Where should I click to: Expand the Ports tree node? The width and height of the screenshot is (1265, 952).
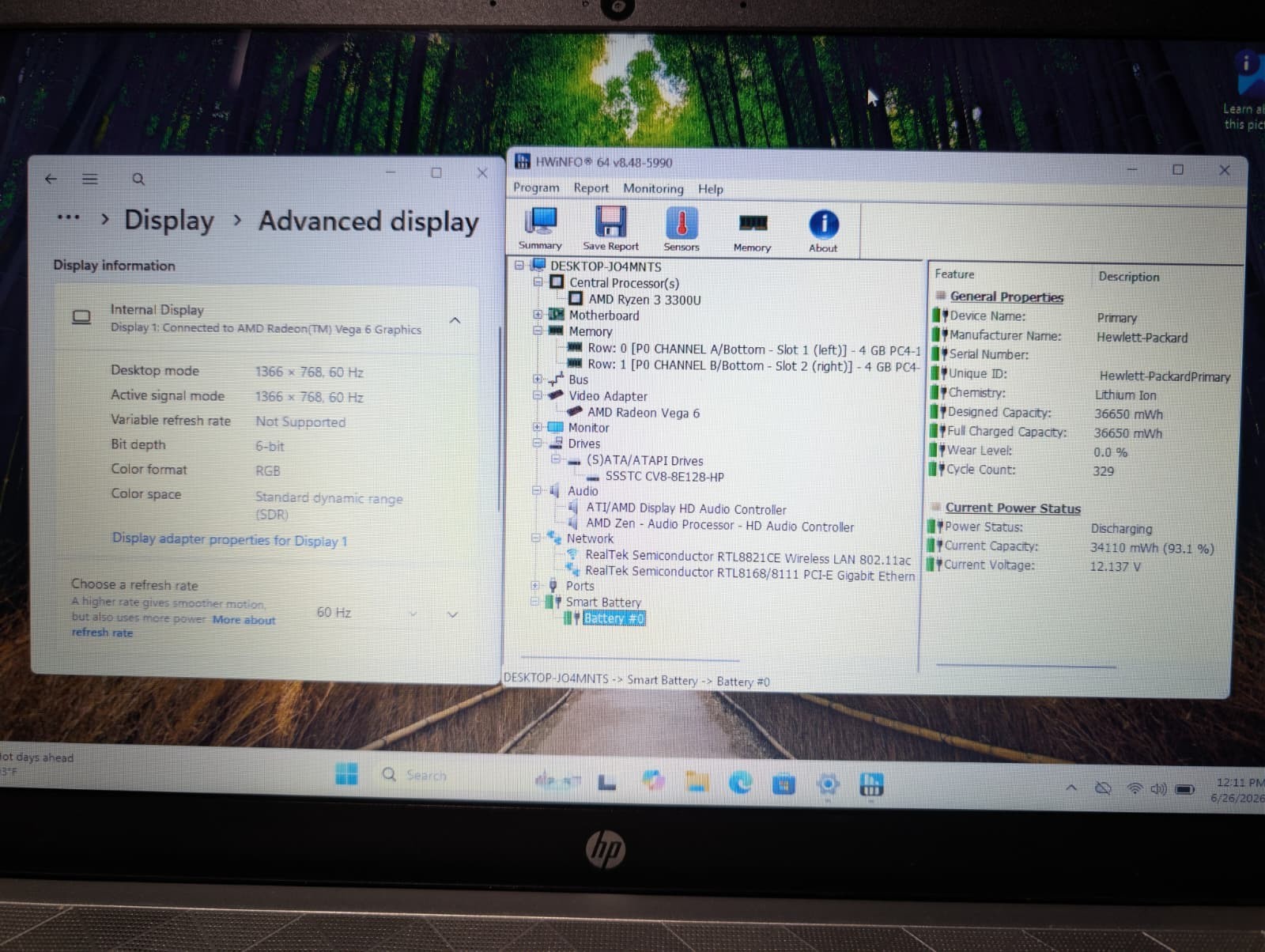pyautogui.click(x=535, y=585)
